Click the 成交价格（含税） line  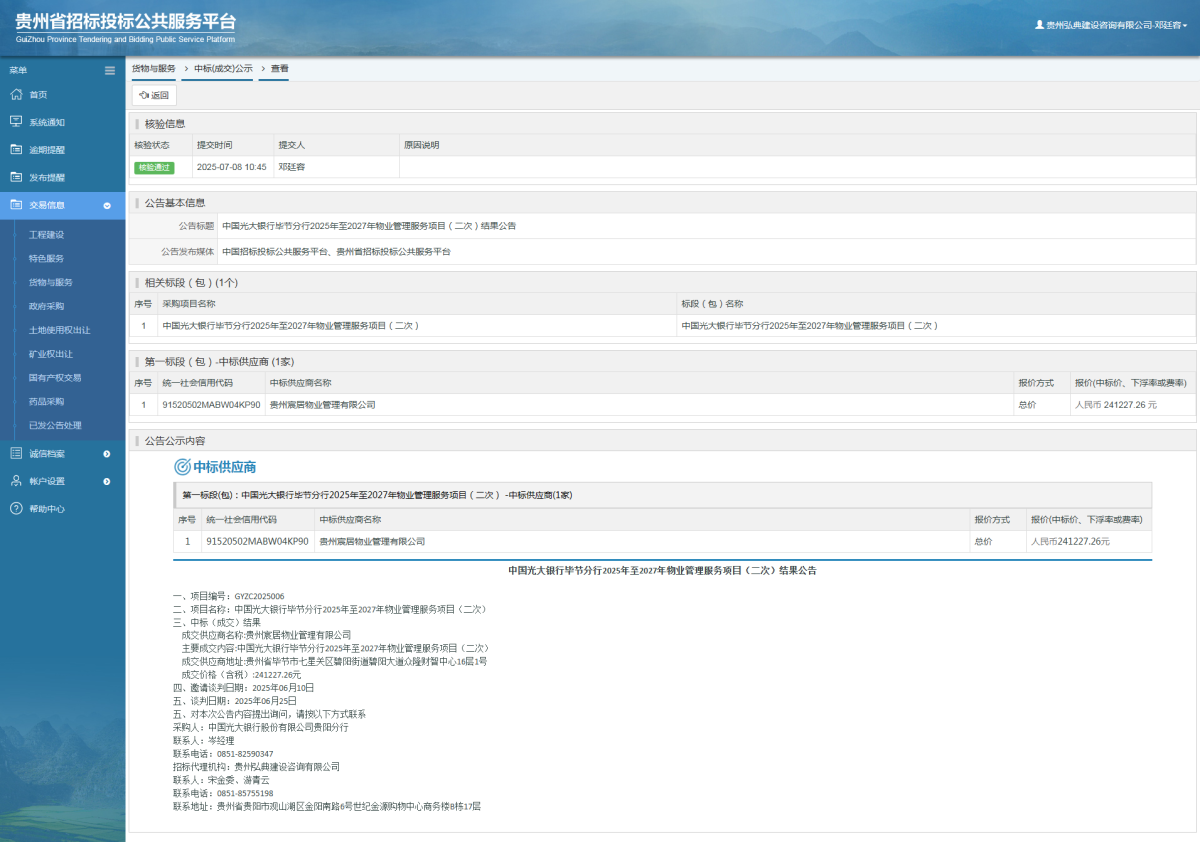241,675
